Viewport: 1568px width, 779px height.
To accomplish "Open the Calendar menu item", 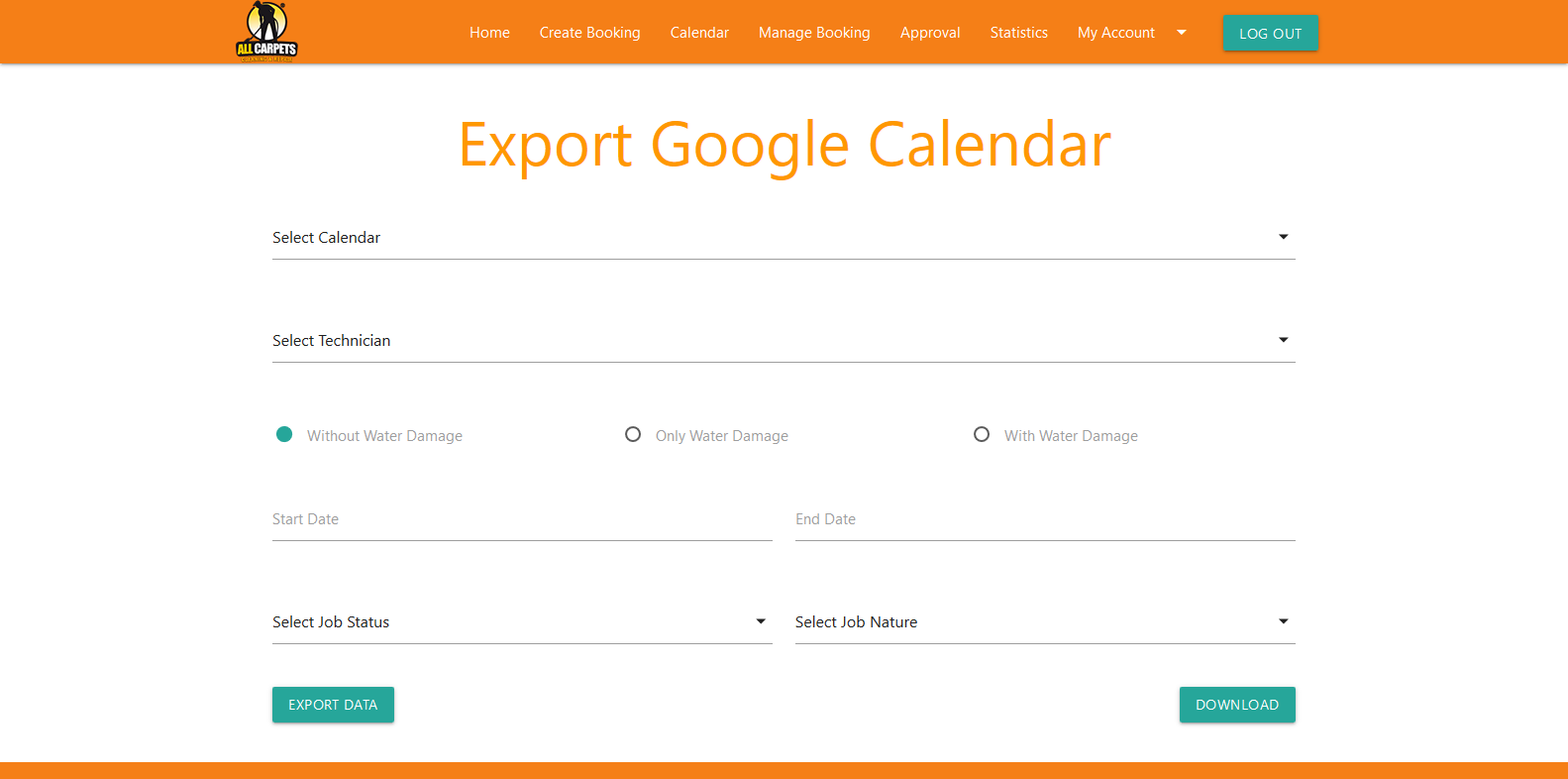I will 699,33.
